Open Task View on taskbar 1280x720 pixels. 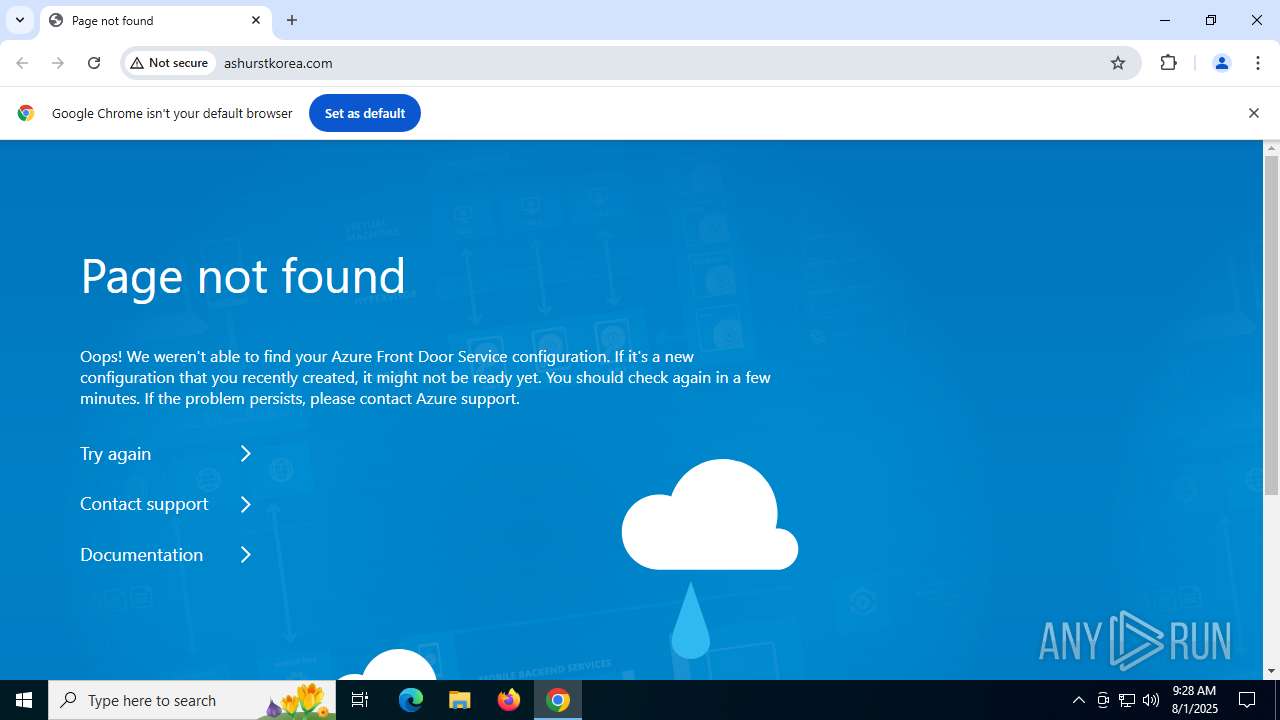(x=360, y=700)
